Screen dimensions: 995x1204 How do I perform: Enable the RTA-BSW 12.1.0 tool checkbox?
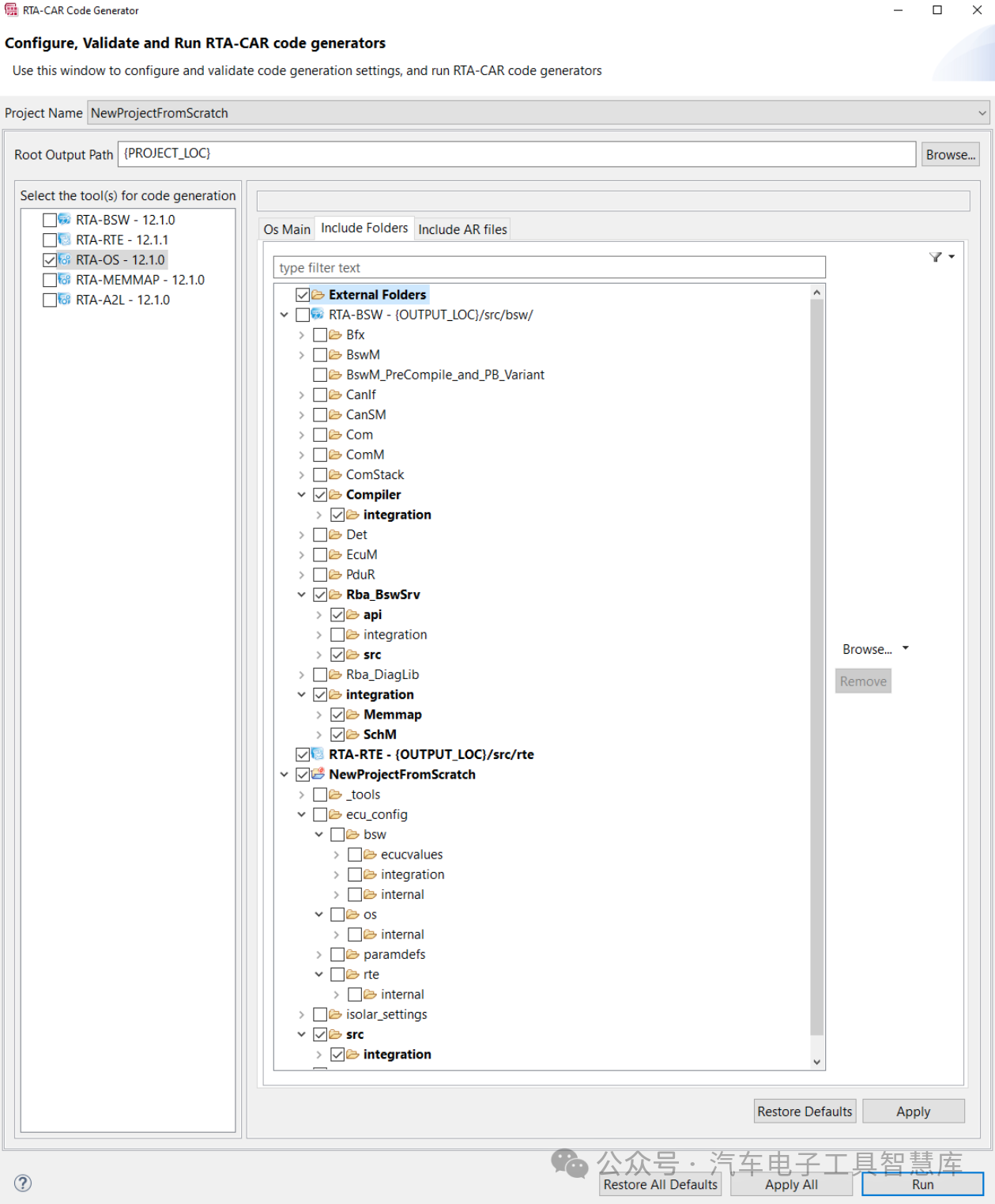pyautogui.click(x=50, y=220)
